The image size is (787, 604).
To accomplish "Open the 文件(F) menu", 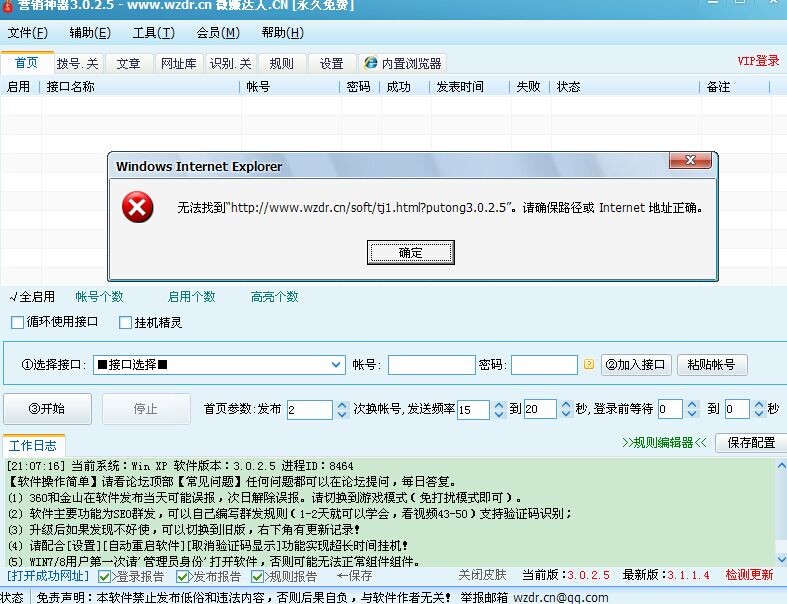I will 28,33.
